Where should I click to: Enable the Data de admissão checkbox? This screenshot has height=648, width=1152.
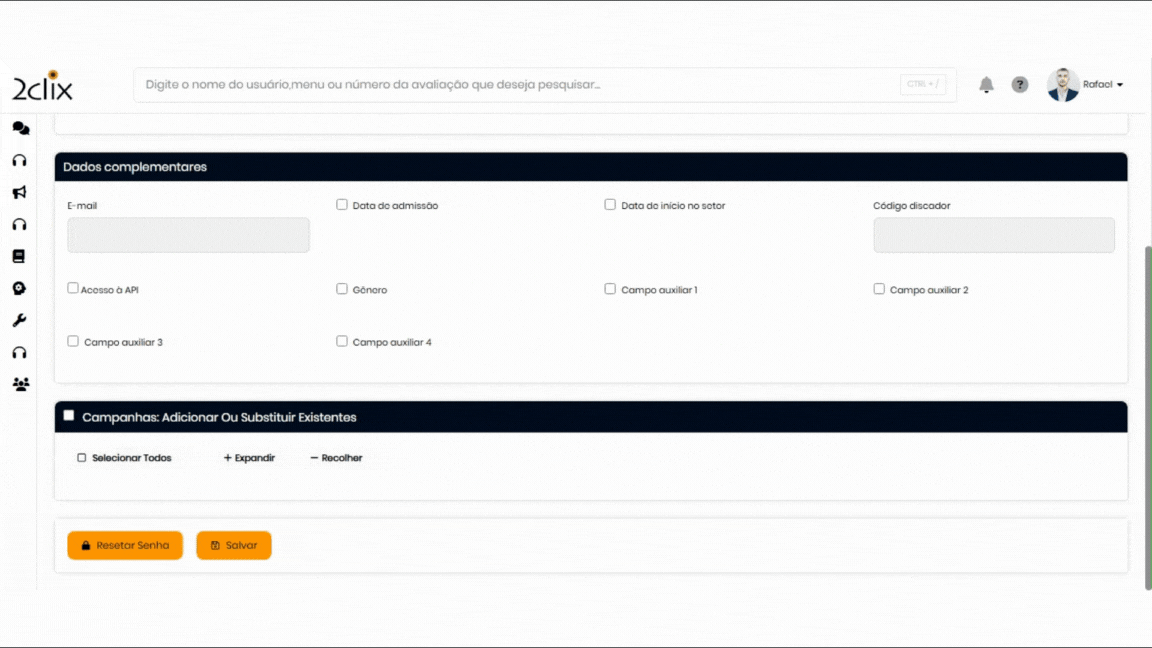[342, 205]
